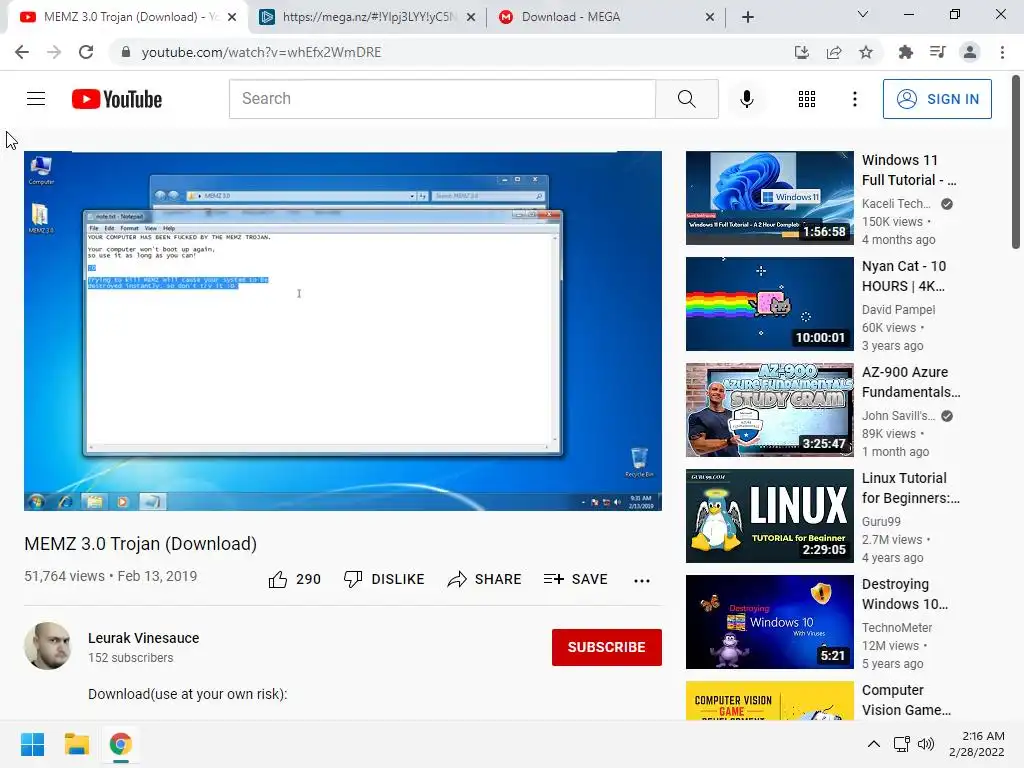Share this page from address bar

[833, 52]
